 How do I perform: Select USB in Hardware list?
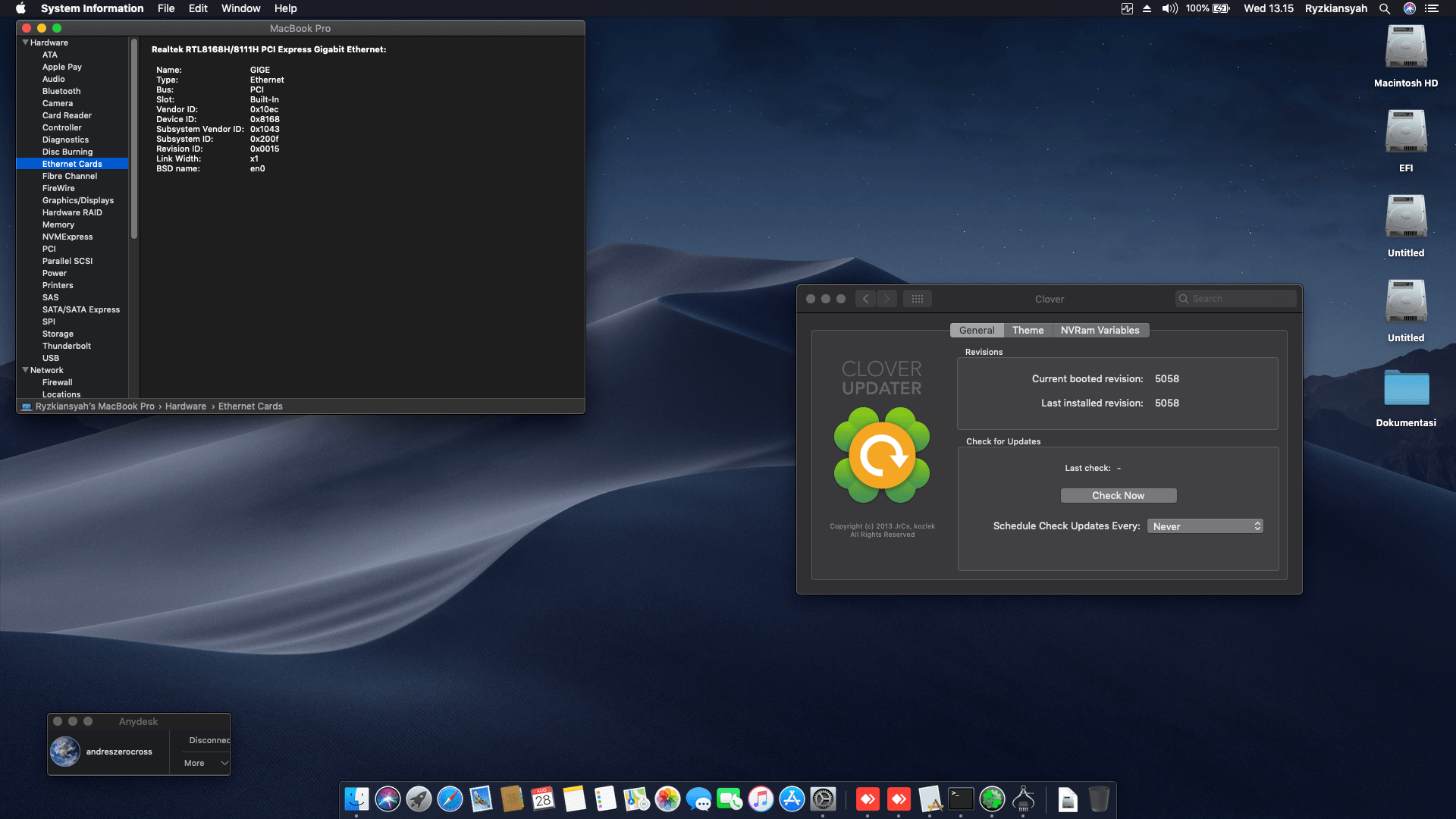(50, 358)
